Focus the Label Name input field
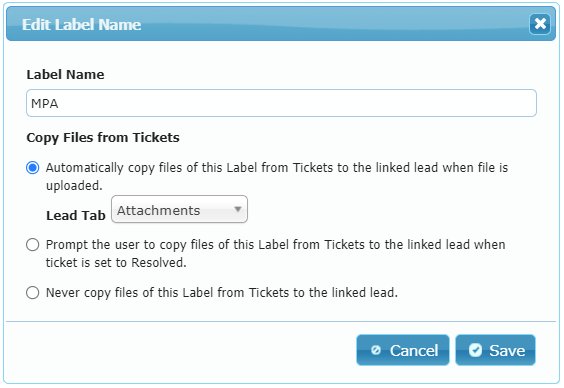Screen dimensions: 564x388 [281, 103]
